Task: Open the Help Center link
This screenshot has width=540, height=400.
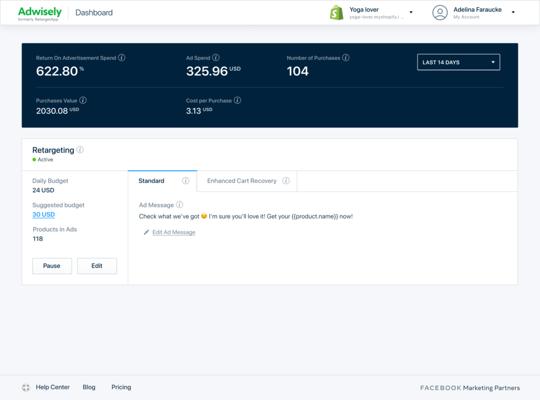Action: (x=52, y=387)
